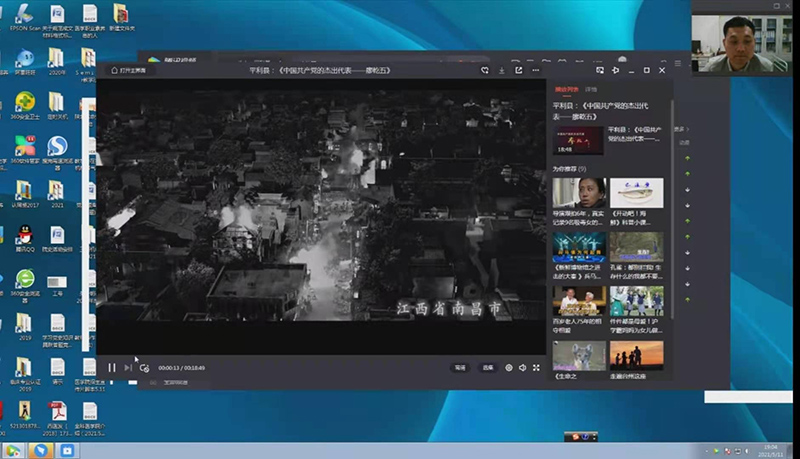Open recommended blue stage performance thumbnail
Screen dimensions: 800x459
tap(579, 247)
